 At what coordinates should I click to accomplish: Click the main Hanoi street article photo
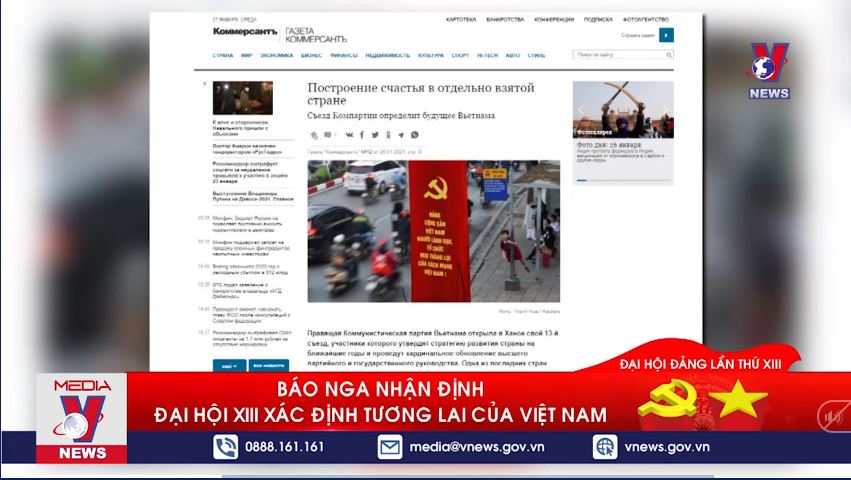click(x=434, y=231)
